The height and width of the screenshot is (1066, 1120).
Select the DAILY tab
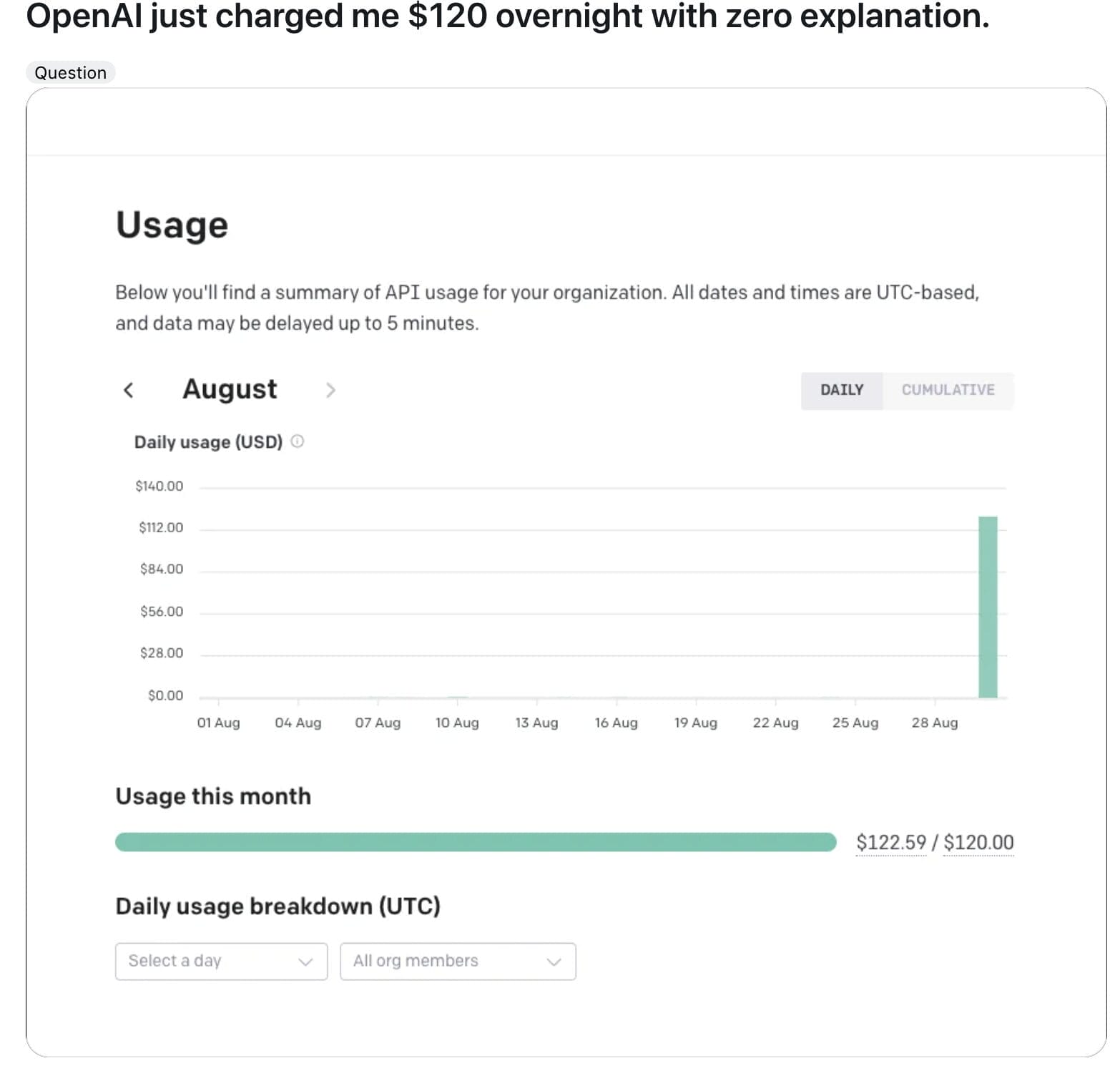click(842, 390)
